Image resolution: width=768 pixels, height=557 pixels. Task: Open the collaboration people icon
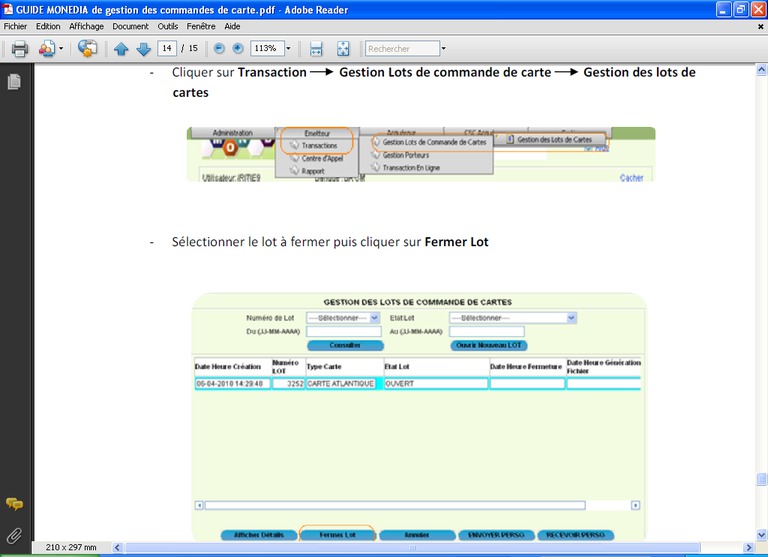point(47,49)
